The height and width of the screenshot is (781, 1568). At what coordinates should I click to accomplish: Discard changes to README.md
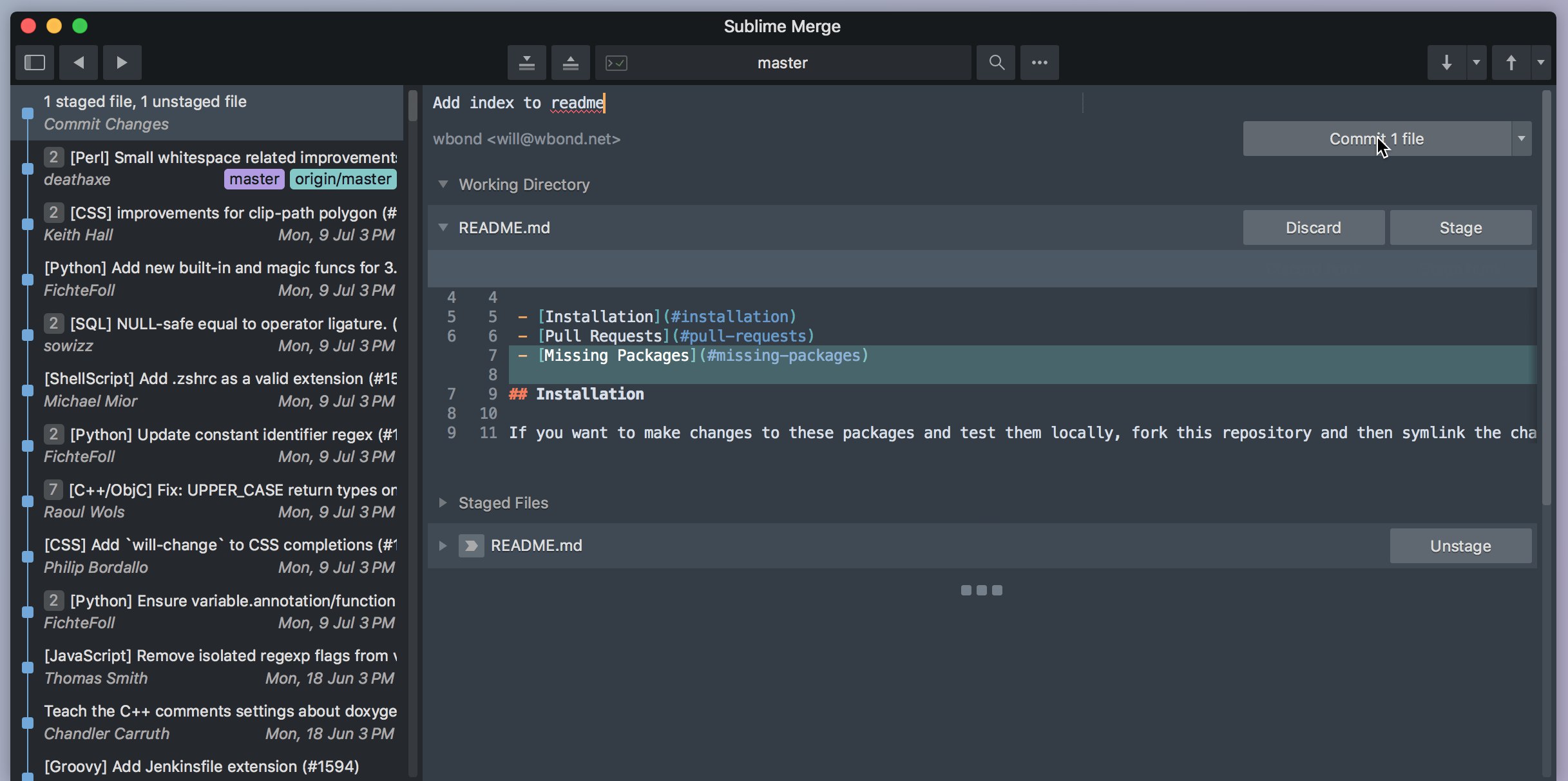pos(1314,227)
